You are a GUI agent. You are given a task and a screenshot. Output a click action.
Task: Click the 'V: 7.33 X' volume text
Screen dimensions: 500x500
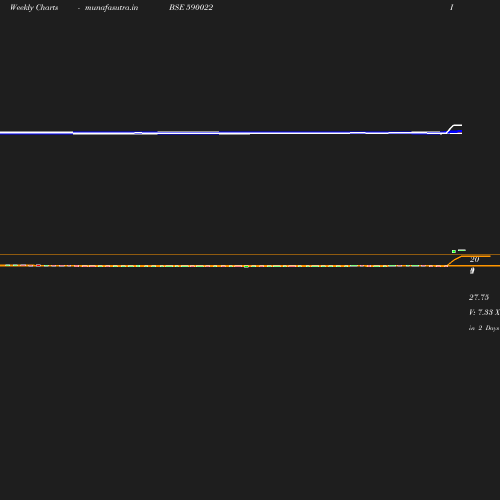click(x=484, y=312)
